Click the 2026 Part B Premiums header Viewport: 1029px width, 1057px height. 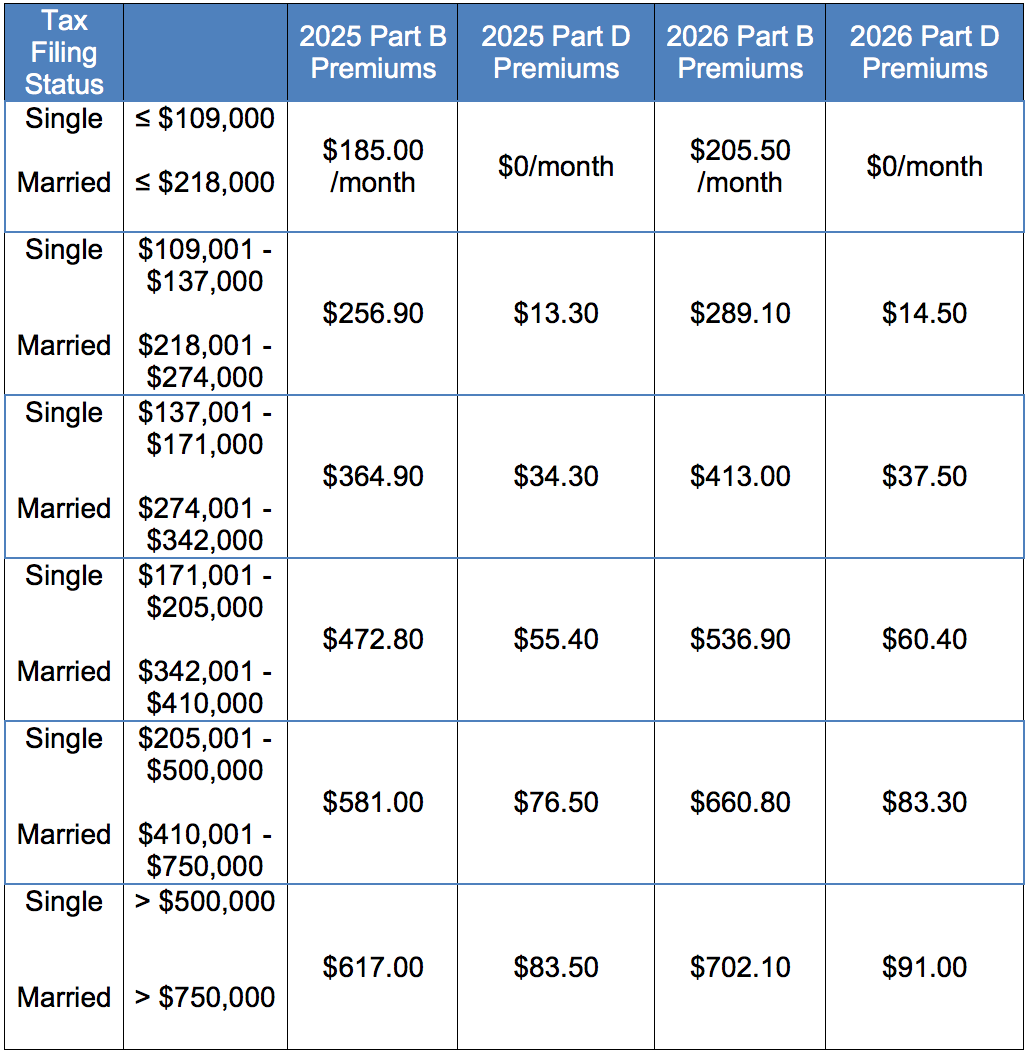740,52
